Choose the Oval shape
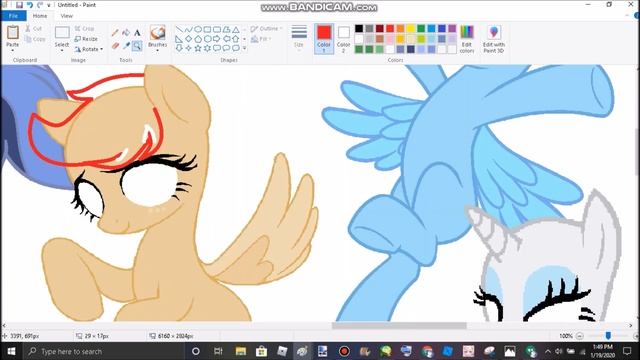Viewport: 640px width, 360px height. pyautogui.click(x=198, y=30)
